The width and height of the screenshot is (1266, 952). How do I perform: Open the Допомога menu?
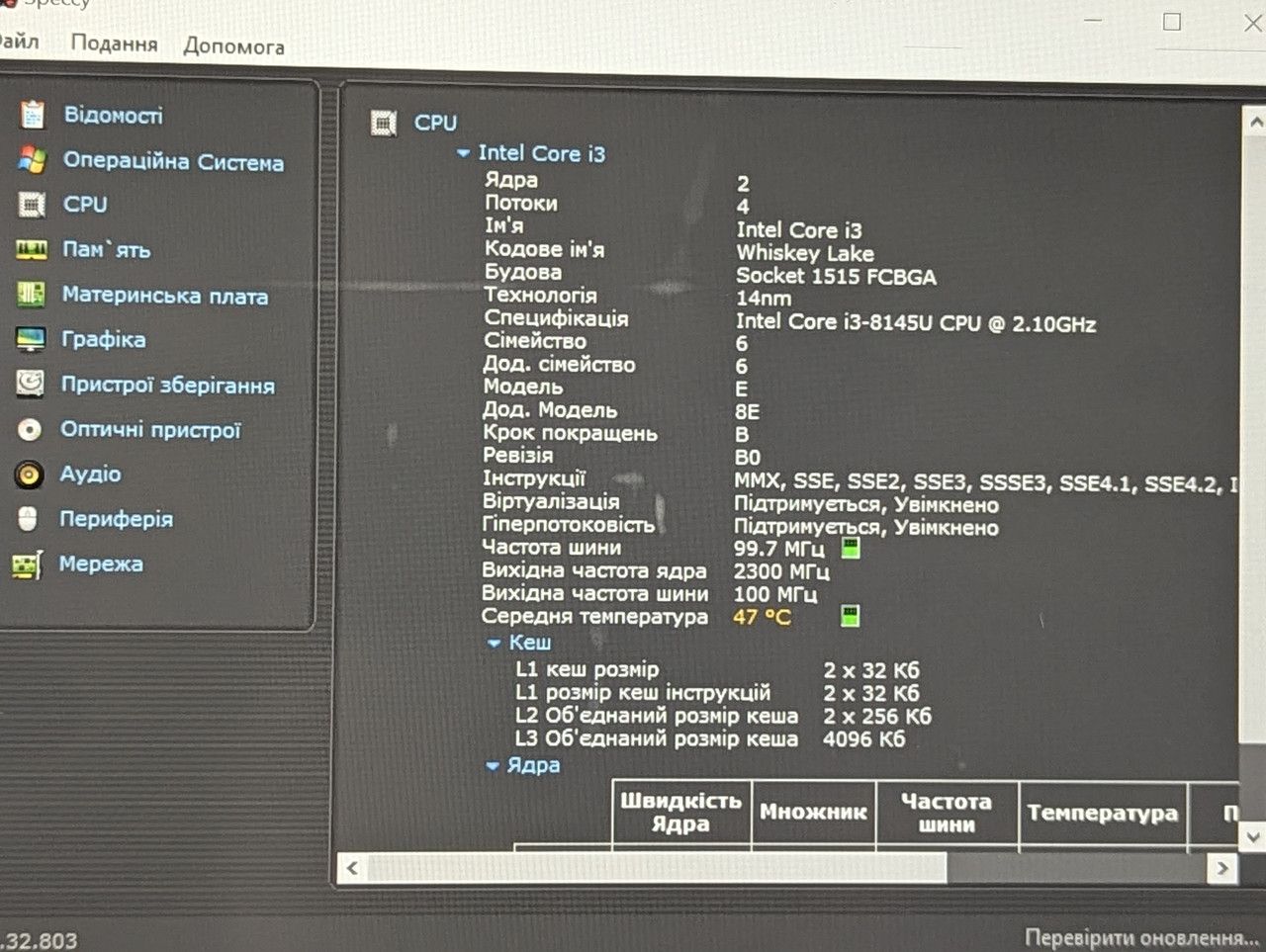(x=233, y=45)
